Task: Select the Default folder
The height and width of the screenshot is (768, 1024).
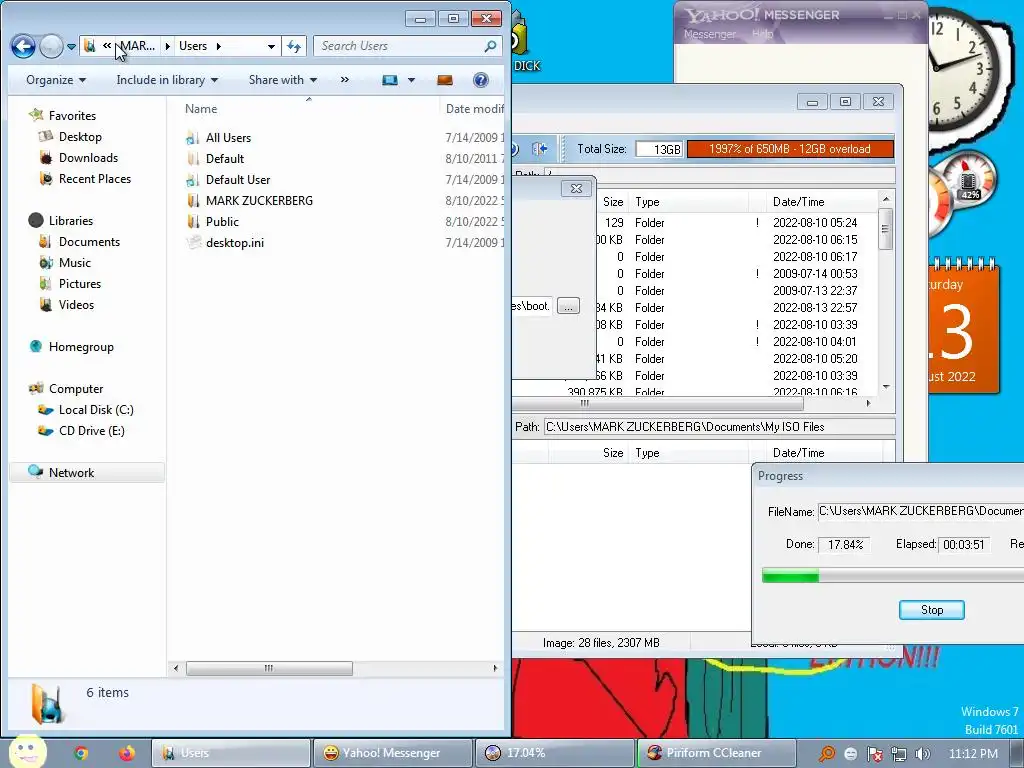Action: pos(225,159)
